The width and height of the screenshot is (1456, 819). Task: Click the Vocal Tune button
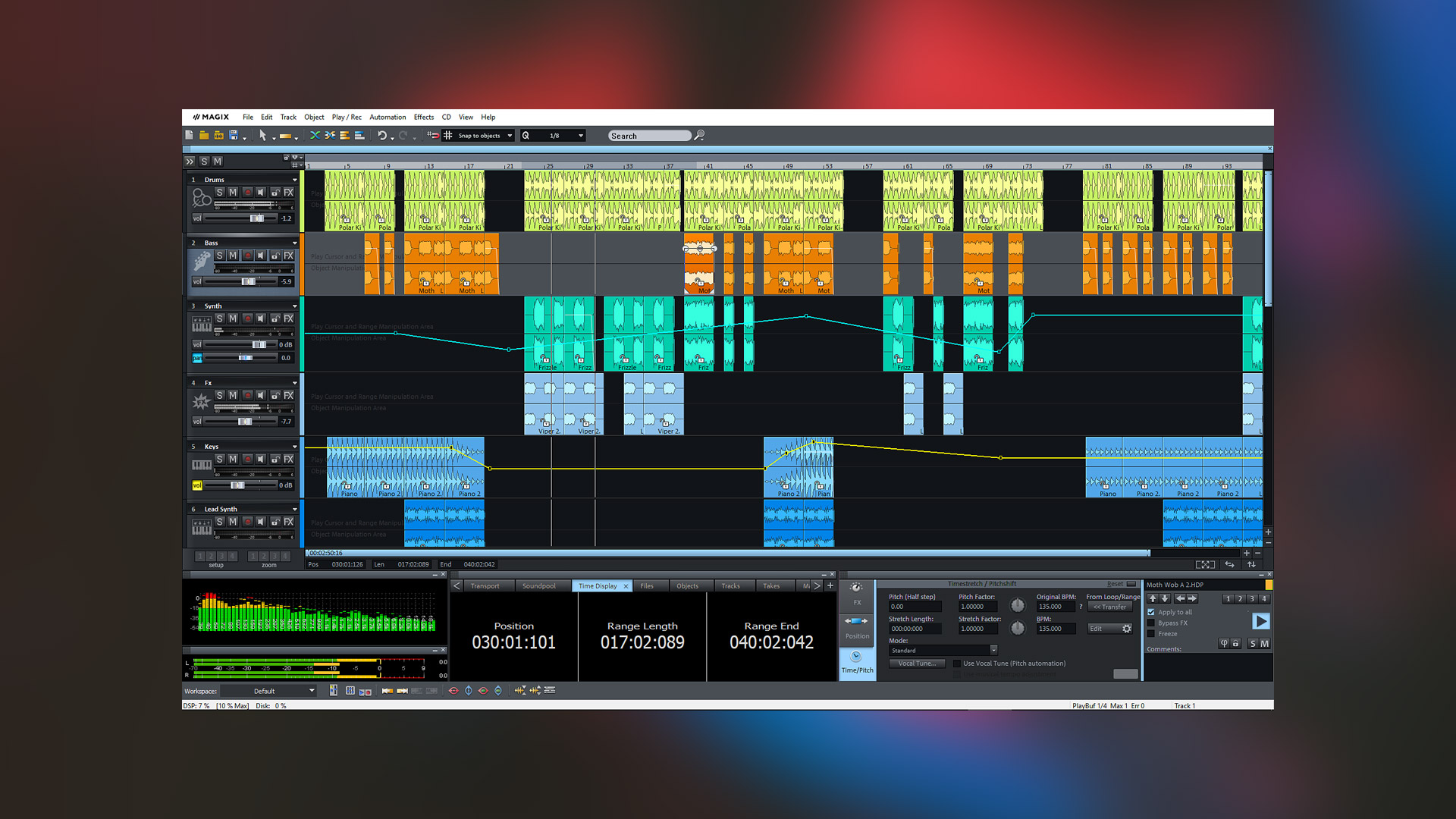click(x=916, y=663)
